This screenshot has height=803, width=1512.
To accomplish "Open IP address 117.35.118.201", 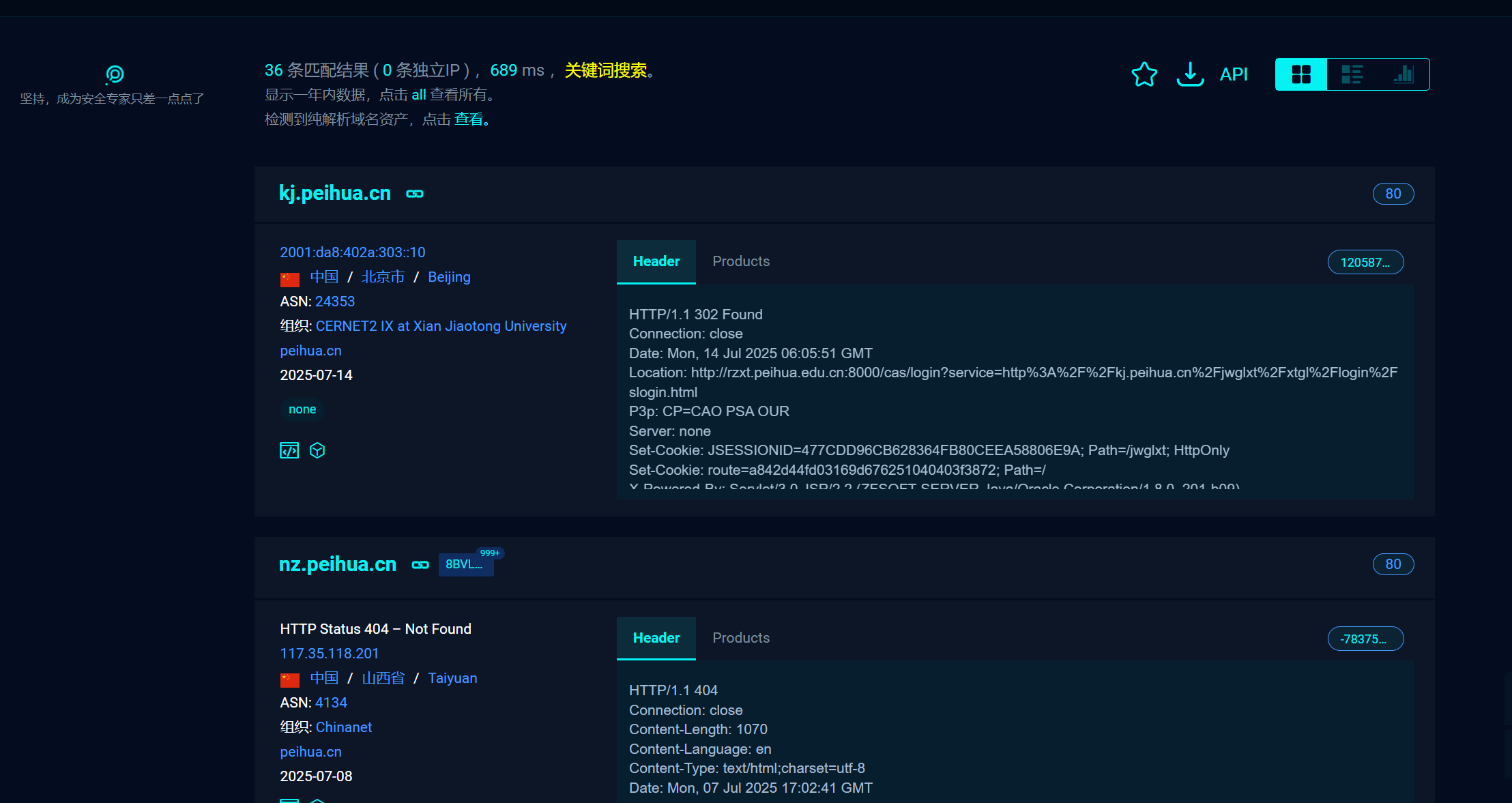I will click(x=330, y=654).
